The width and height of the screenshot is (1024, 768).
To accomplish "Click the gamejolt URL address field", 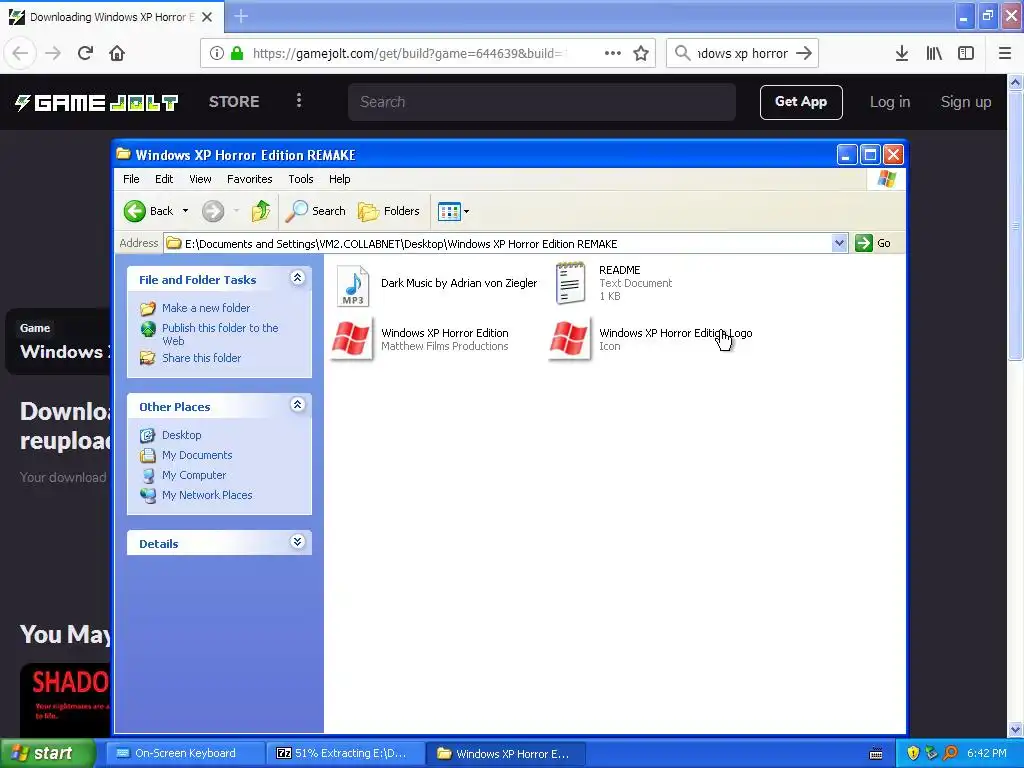I will (x=410, y=53).
